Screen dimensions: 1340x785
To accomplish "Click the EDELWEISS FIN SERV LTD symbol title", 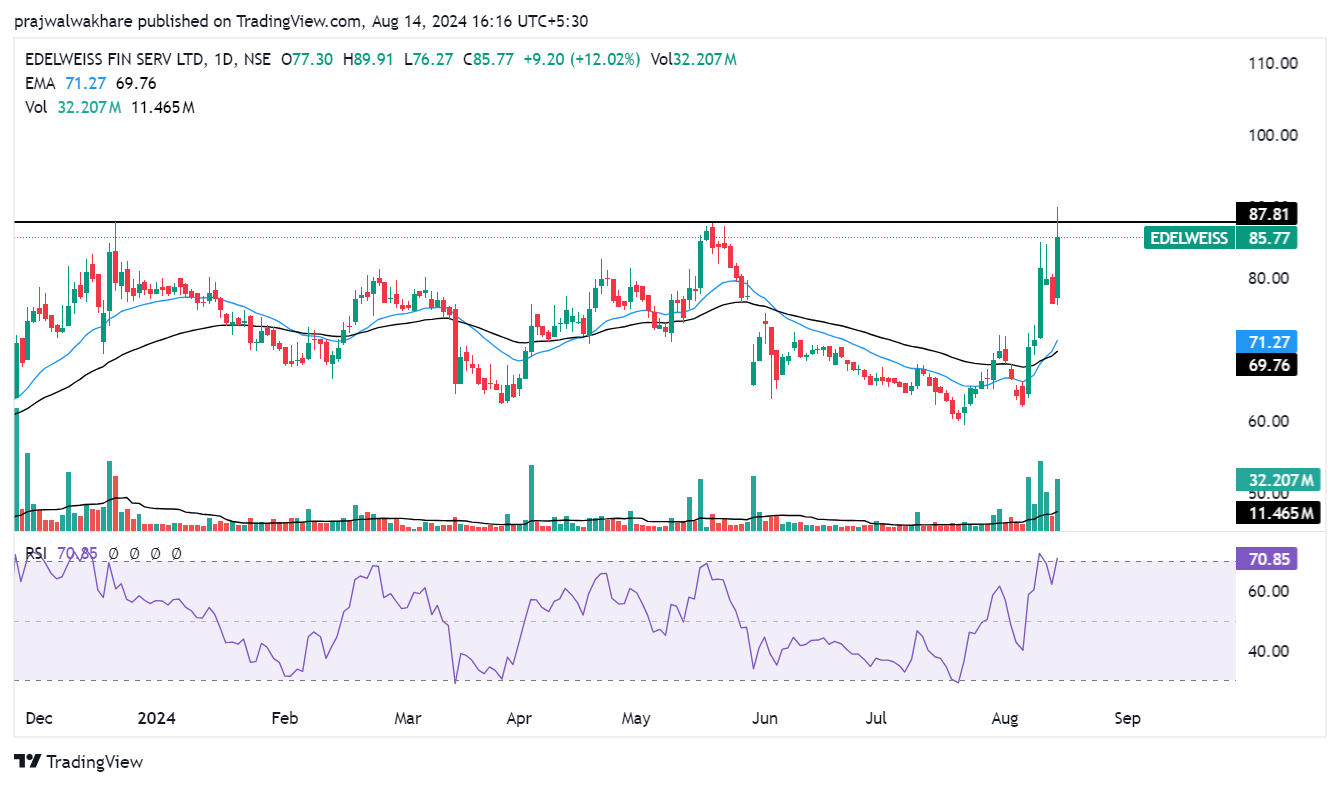I will (112, 59).
